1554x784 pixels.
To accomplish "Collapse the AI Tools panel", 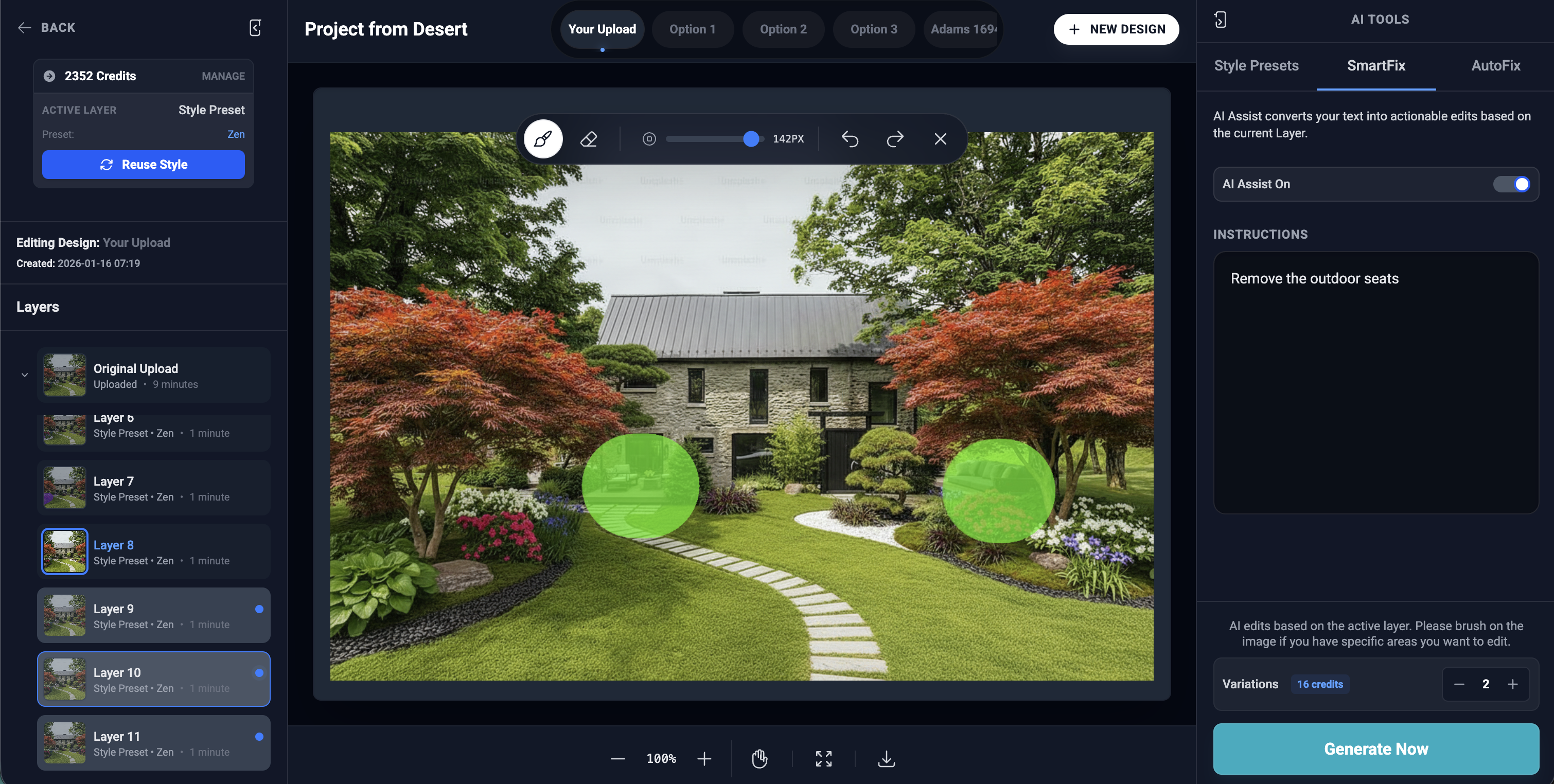I will tap(1222, 20).
